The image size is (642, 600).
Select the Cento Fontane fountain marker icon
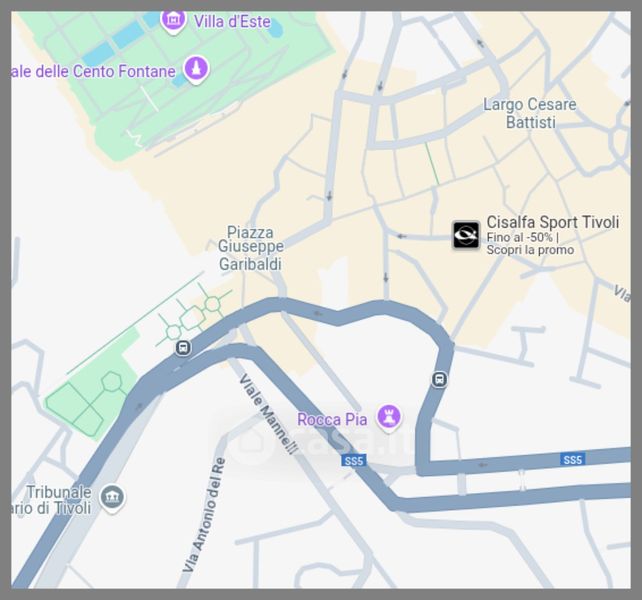[x=196, y=69]
